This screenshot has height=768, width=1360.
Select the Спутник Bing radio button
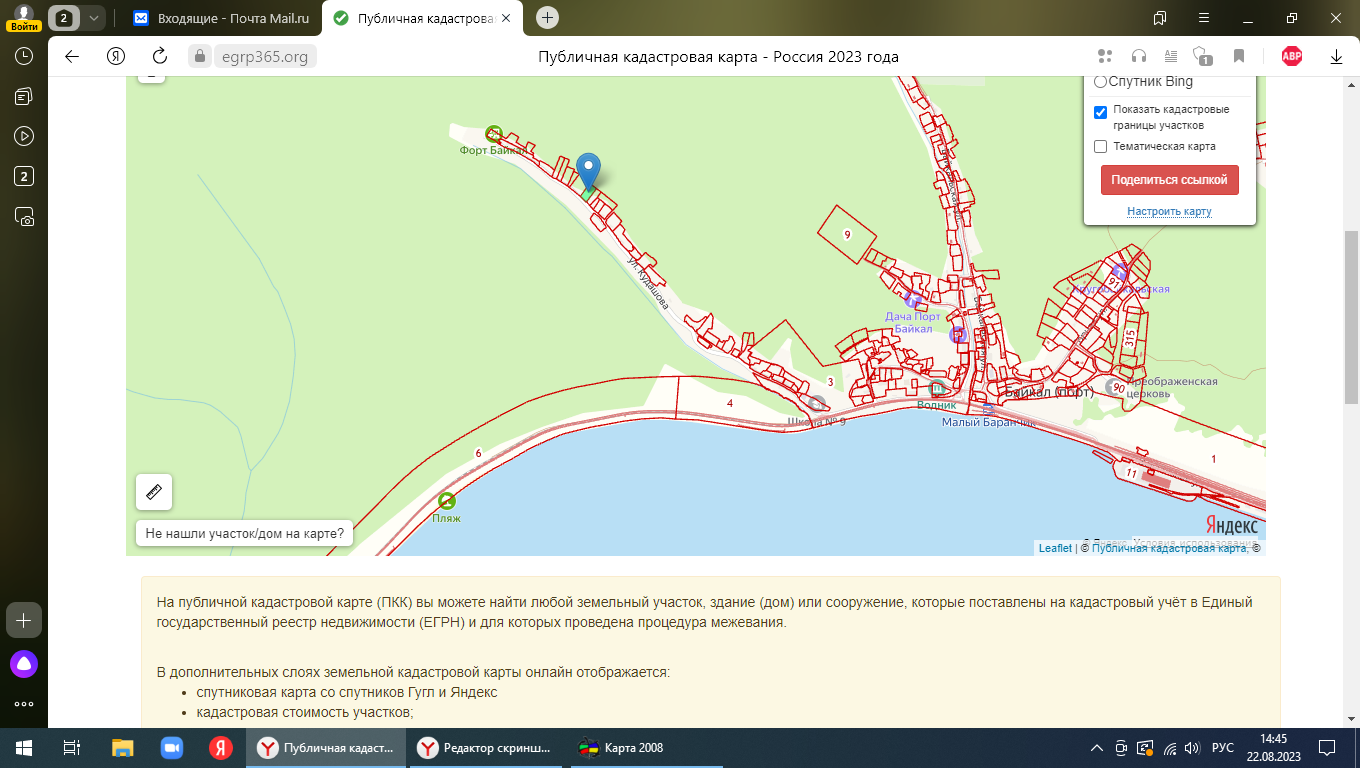[x=1100, y=82]
